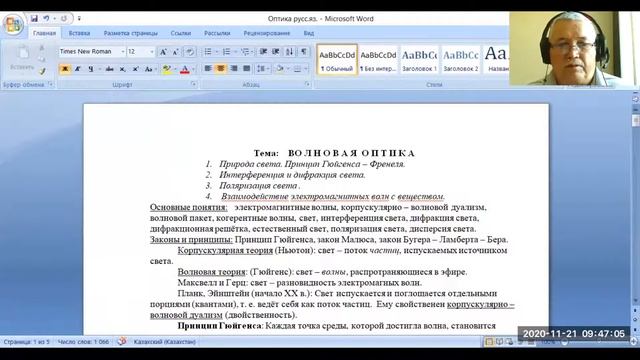Increase paragraph indent
This screenshot has height=360, width=640.
[276, 51]
